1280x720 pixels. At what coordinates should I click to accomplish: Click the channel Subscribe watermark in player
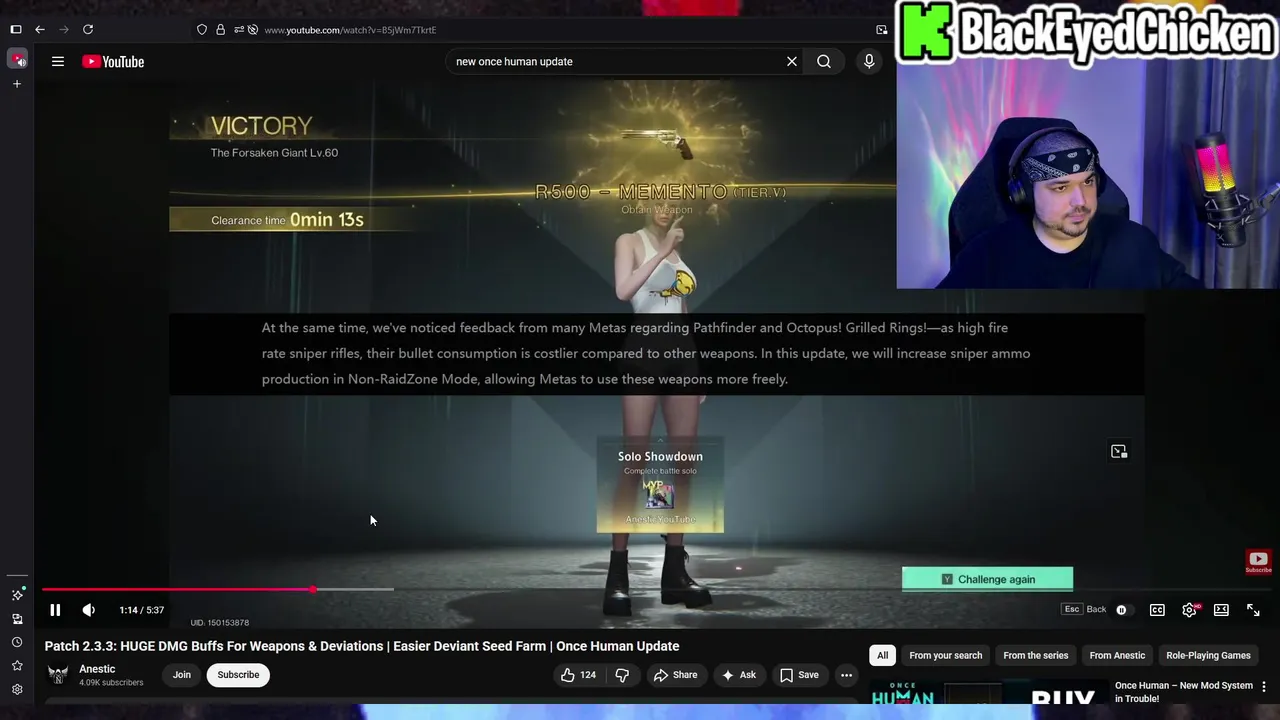click(x=1258, y=562)
